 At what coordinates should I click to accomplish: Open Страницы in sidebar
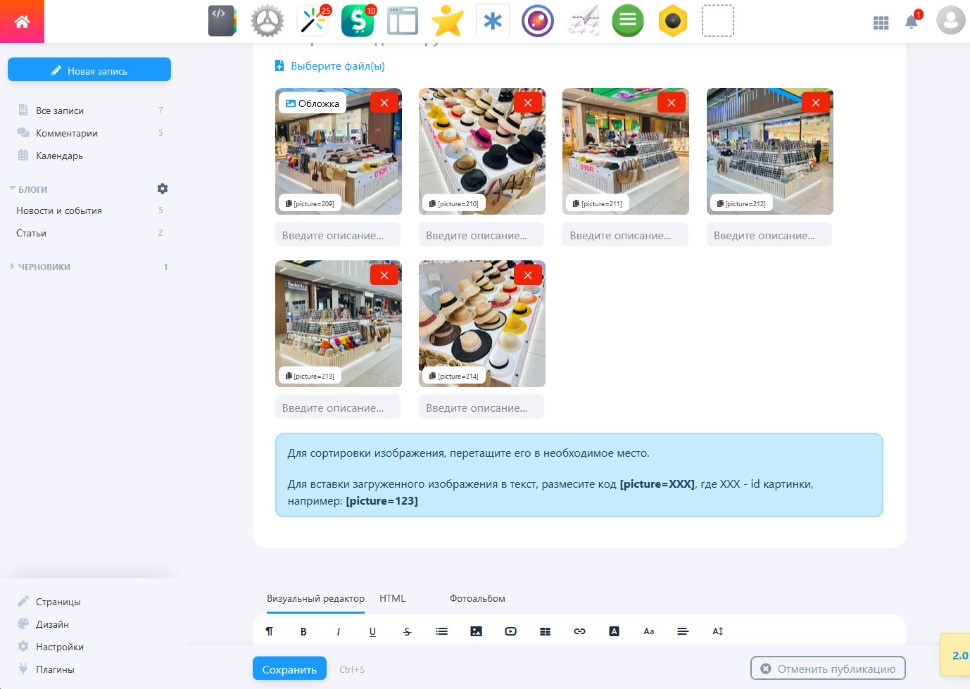point(58,601)
